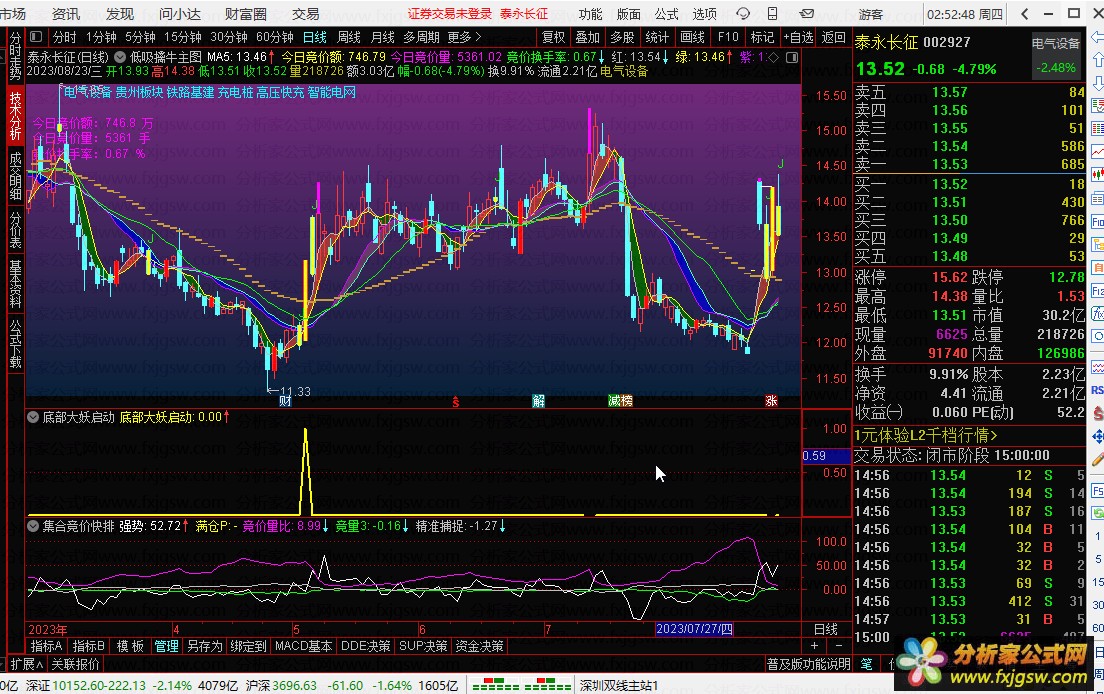Select the 资金决策 indicator template
Viewport: 1104px width, 694px height.
(479, 645)
